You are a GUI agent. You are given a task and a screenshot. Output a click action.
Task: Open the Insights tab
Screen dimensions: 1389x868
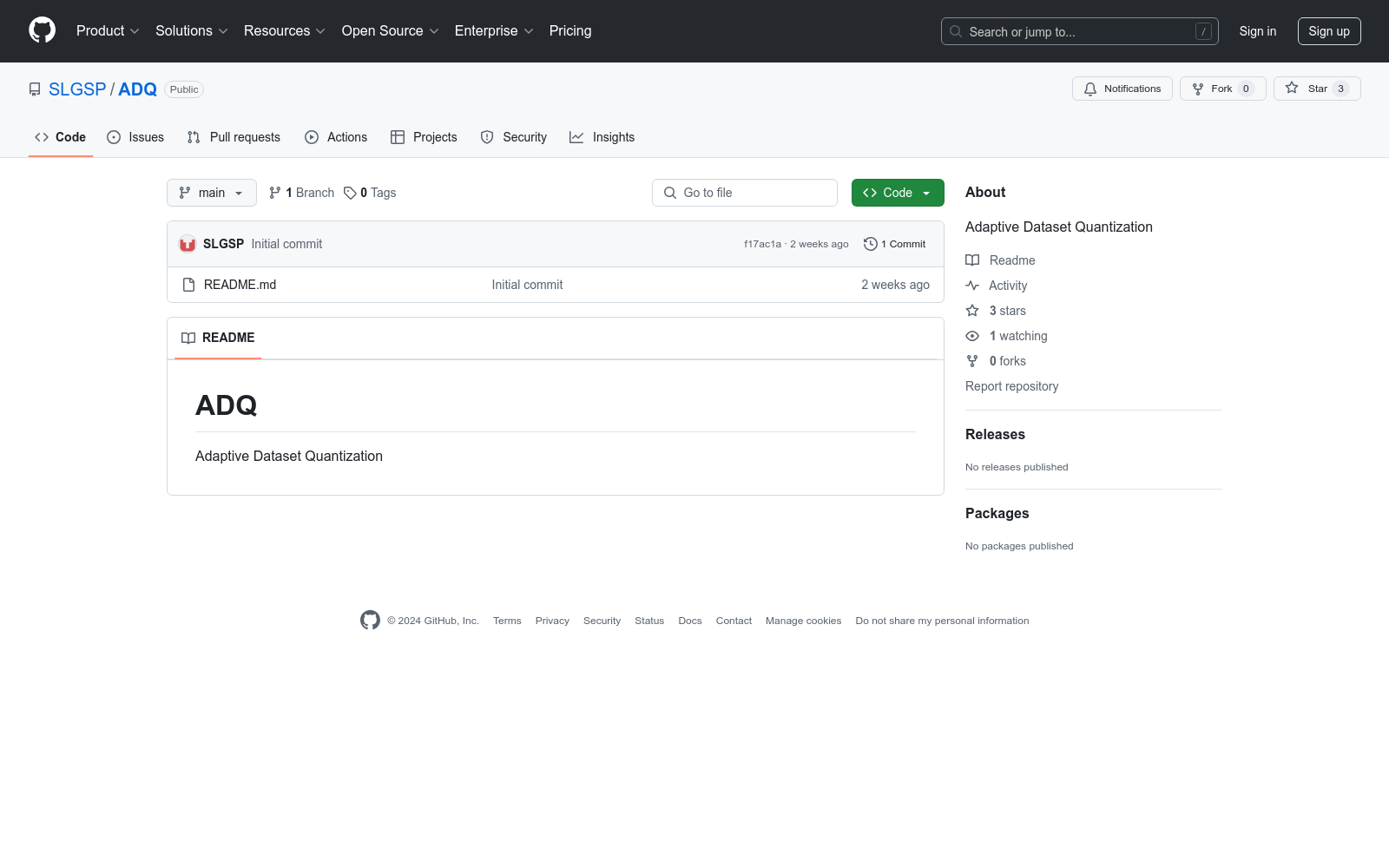(602, 137)
